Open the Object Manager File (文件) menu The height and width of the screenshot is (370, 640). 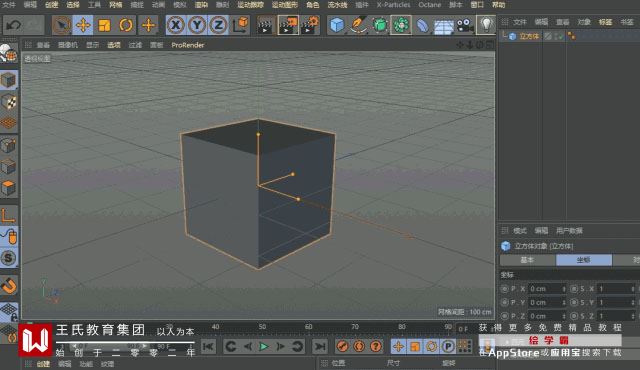pyautogui.click(x=520, y=22)
